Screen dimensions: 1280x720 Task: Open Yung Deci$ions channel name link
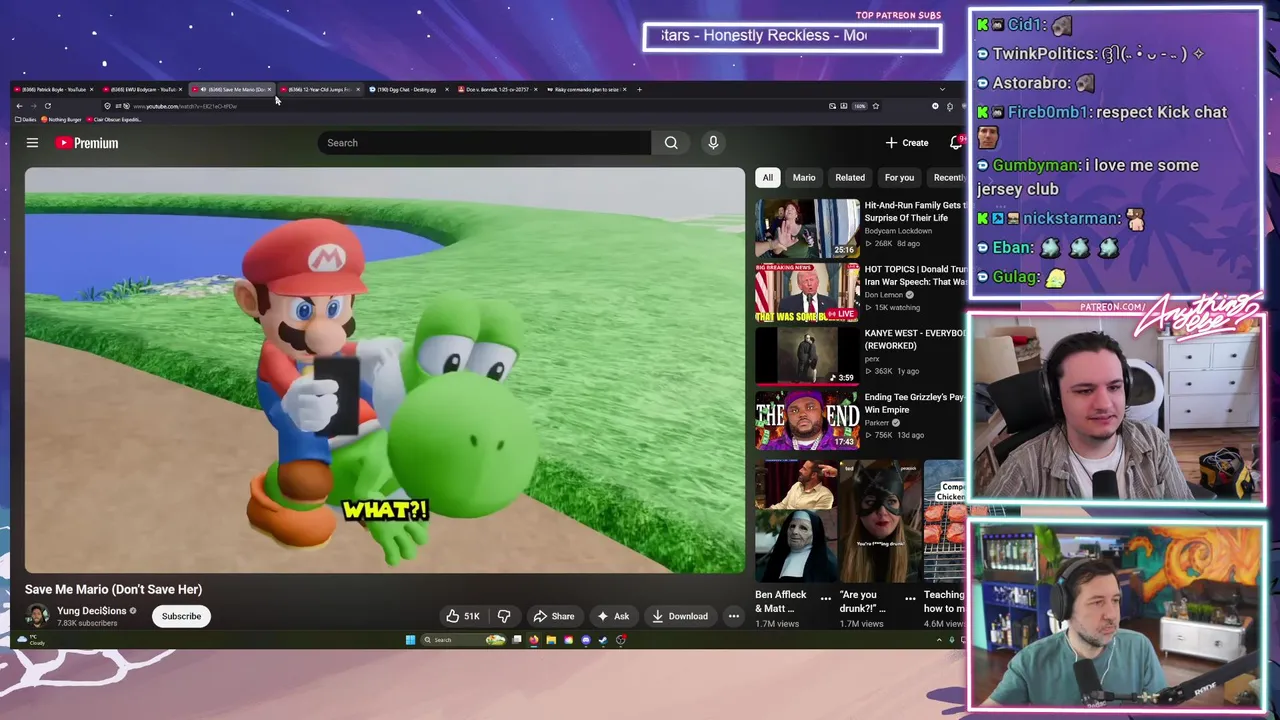(91, 611)
